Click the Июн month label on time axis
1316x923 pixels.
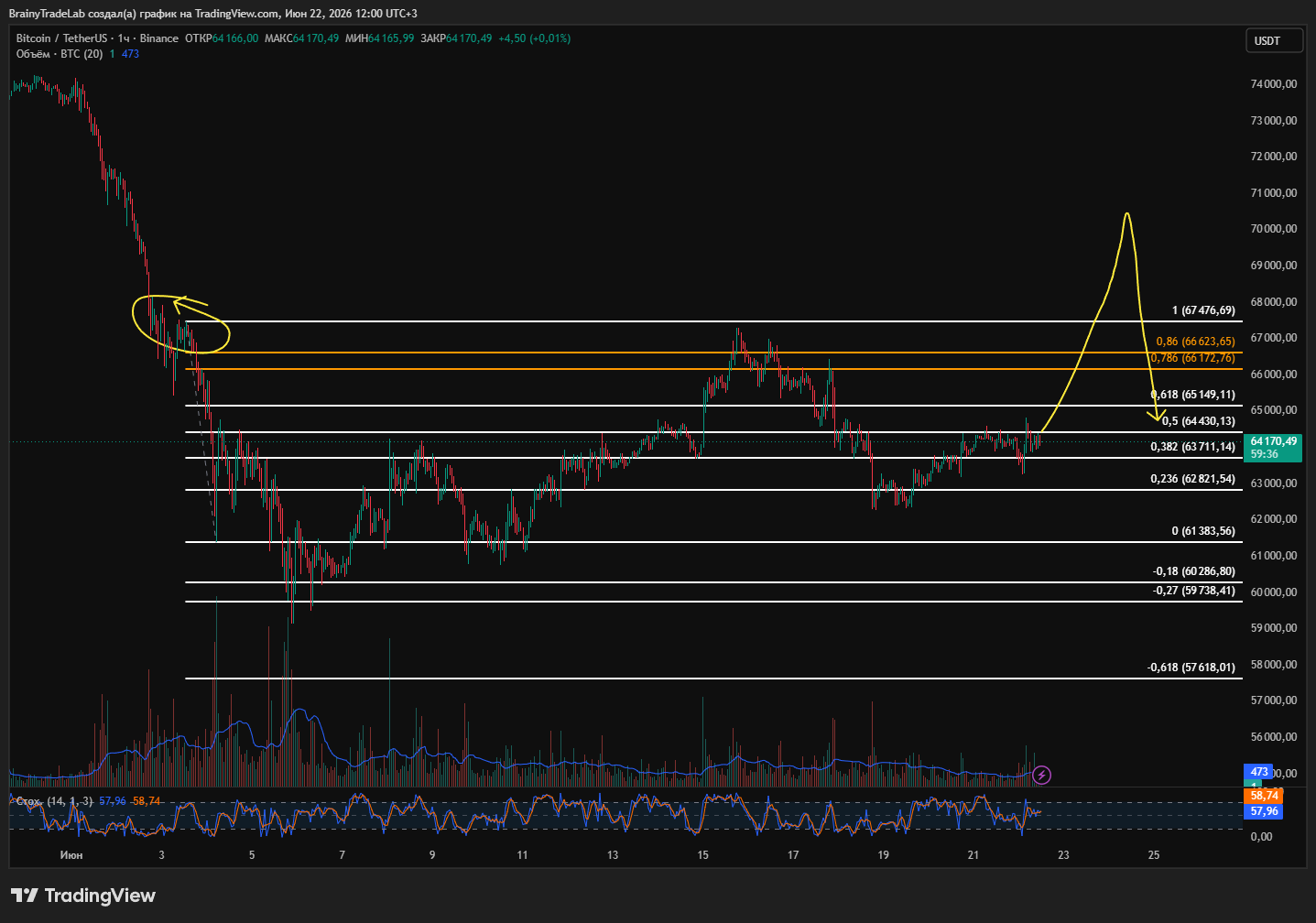(71, 855)
